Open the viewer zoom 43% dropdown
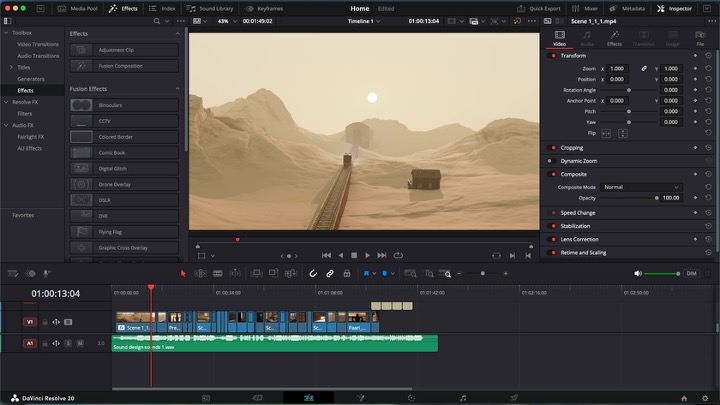 tap(227, 21)
